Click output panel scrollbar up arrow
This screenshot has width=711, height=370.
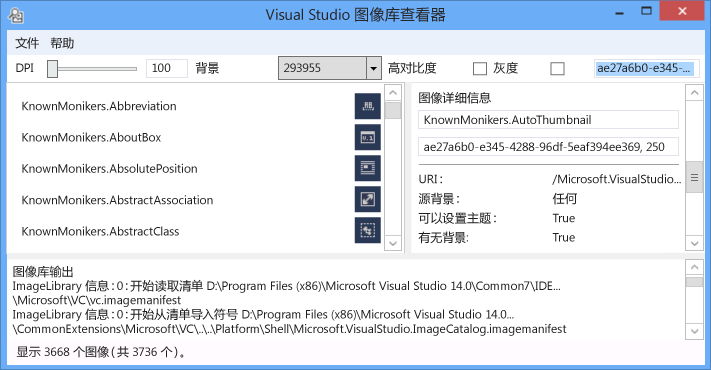694,268
